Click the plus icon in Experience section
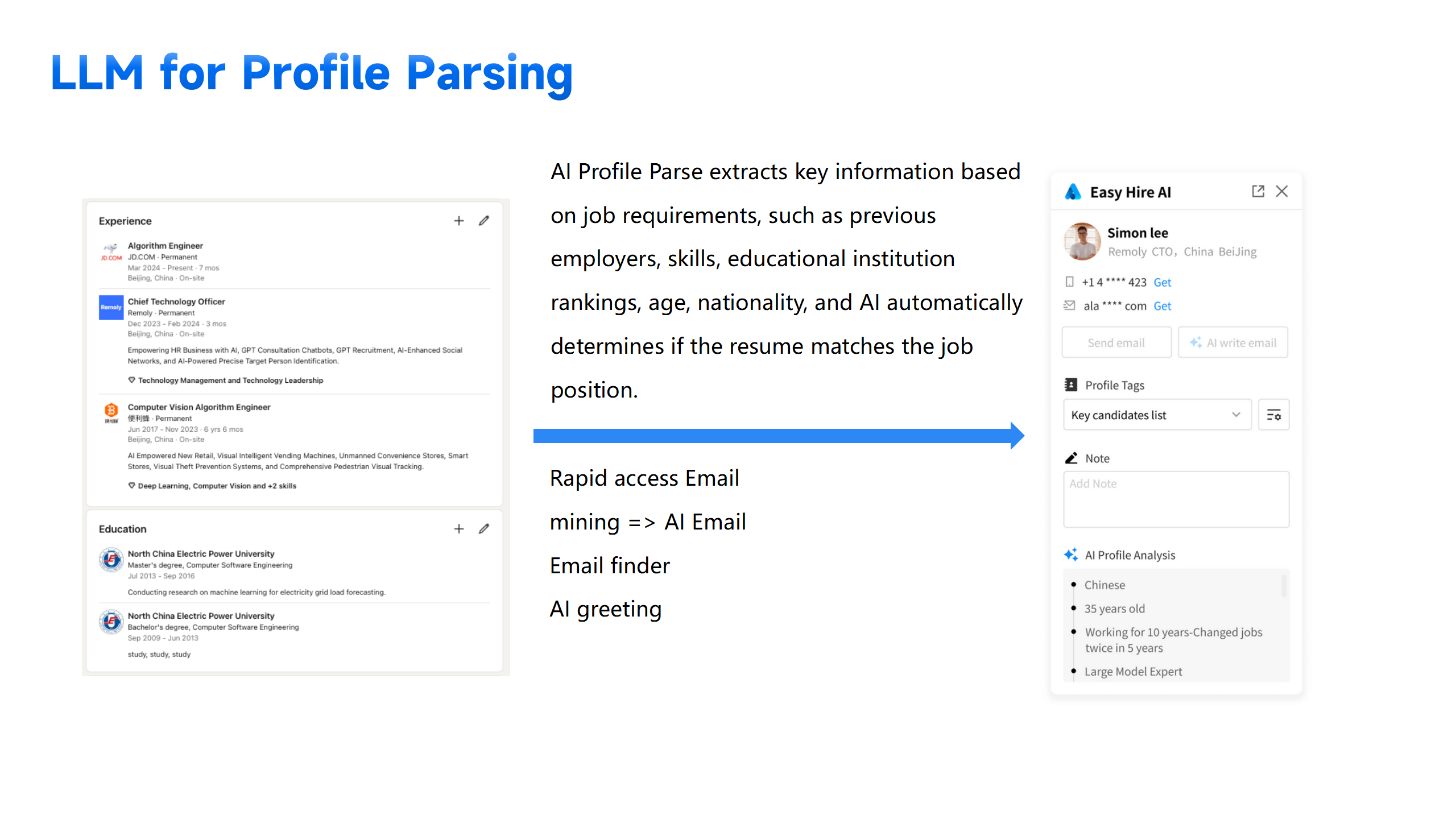 click(x=458, y=221)
